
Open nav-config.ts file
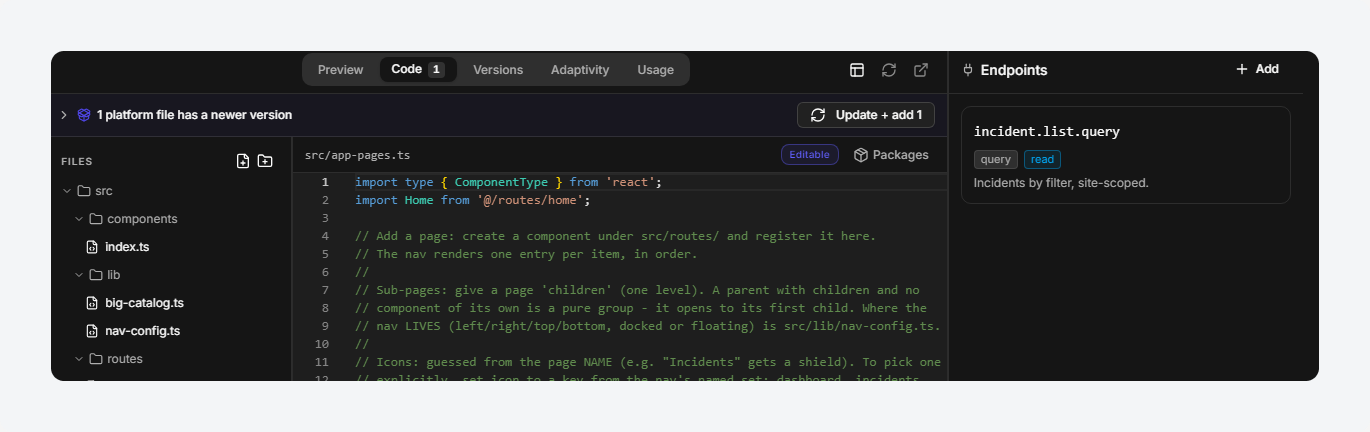(x=142, y=331)
